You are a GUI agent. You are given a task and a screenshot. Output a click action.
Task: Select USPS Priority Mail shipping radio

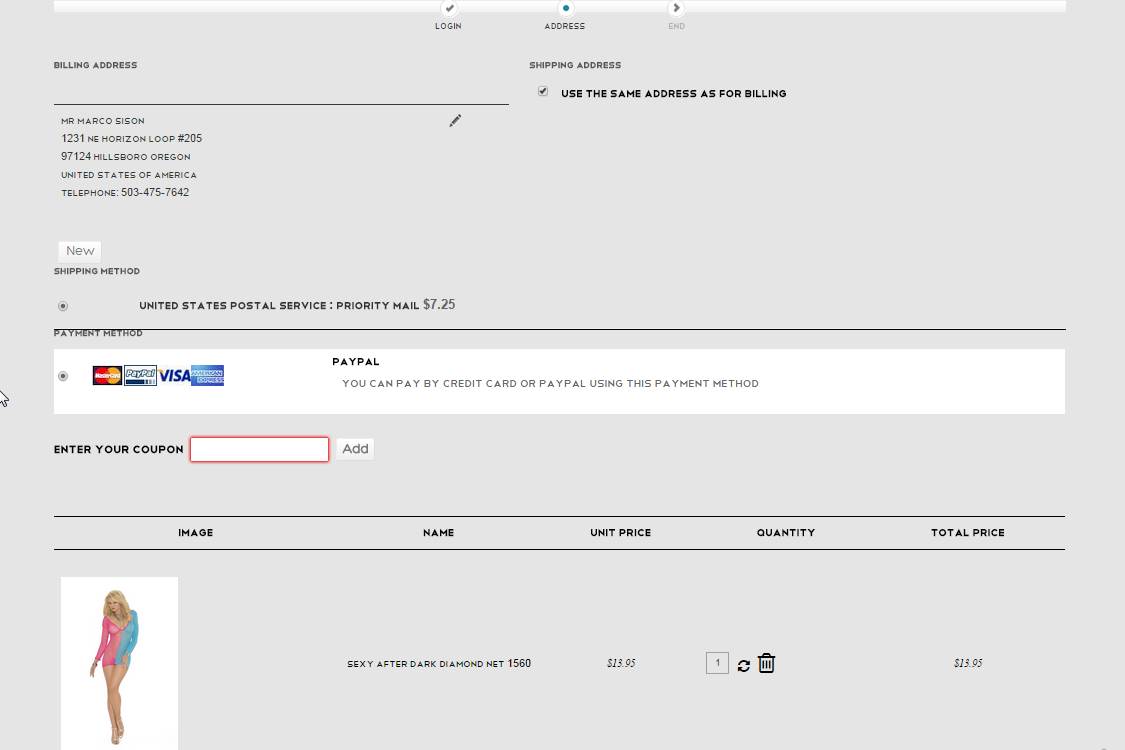point(63,306)
